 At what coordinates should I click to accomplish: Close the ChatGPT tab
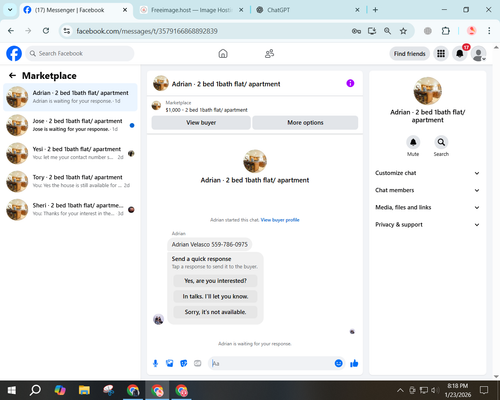pyautogui.click(x=357, y=10)
